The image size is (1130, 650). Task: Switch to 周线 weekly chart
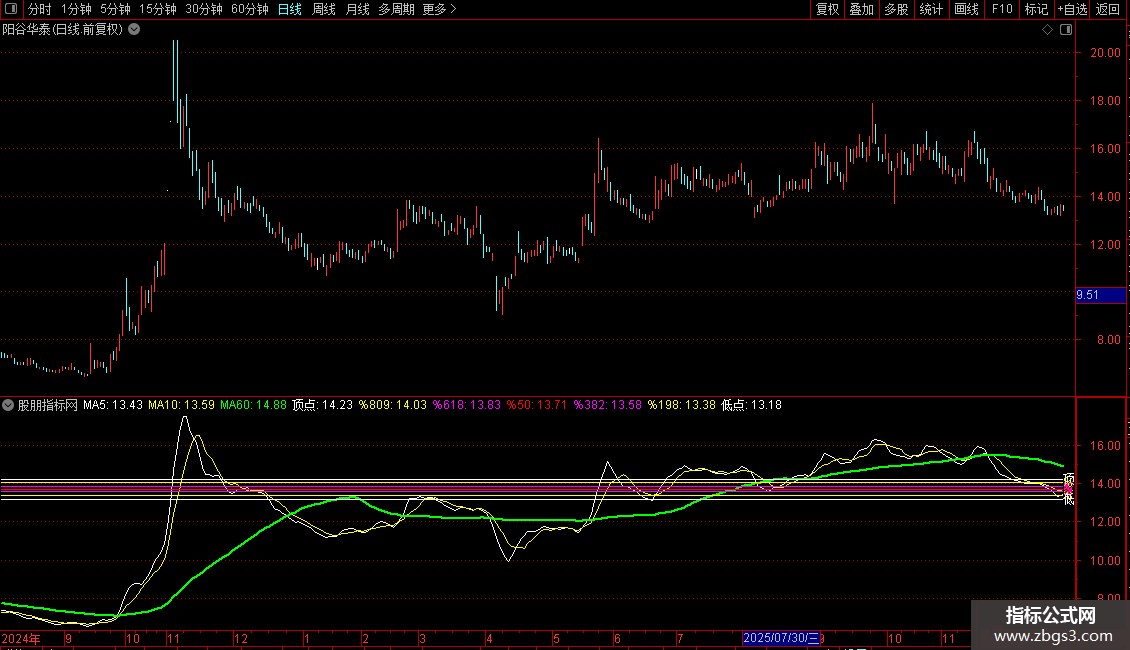(324, 9)
